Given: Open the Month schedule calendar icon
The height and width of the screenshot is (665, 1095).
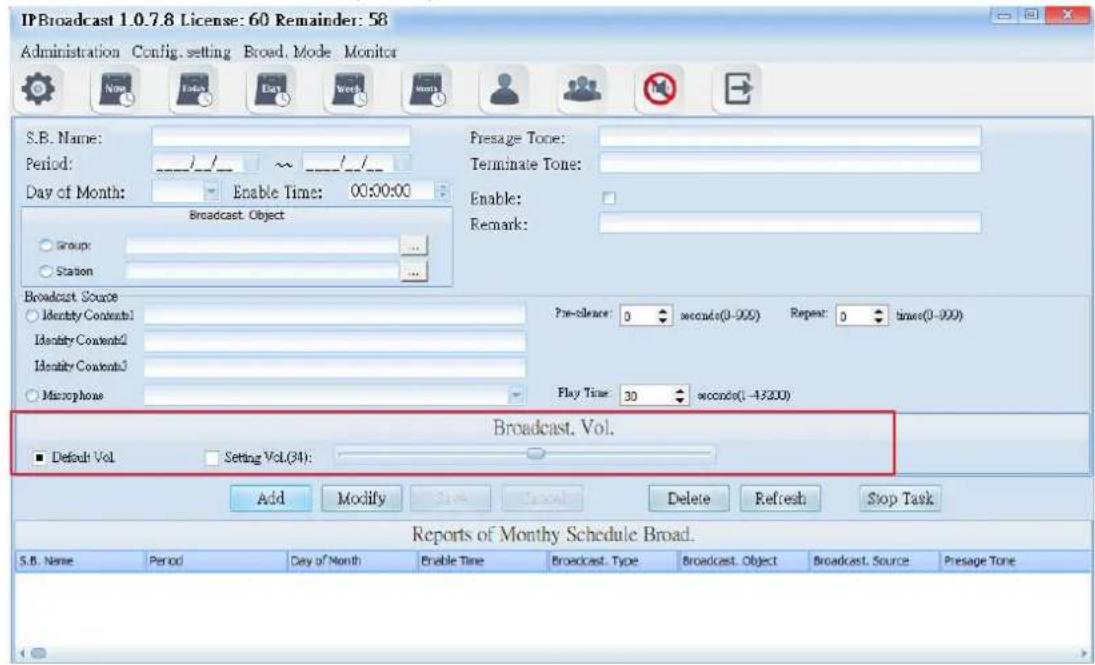Looking at the screenshot, I should tap(427, 90).
